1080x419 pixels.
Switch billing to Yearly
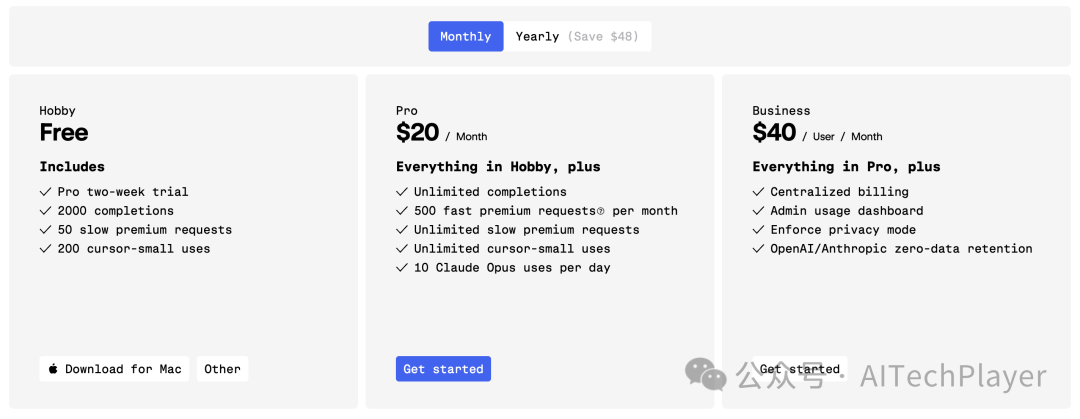(x=537, y=36)
